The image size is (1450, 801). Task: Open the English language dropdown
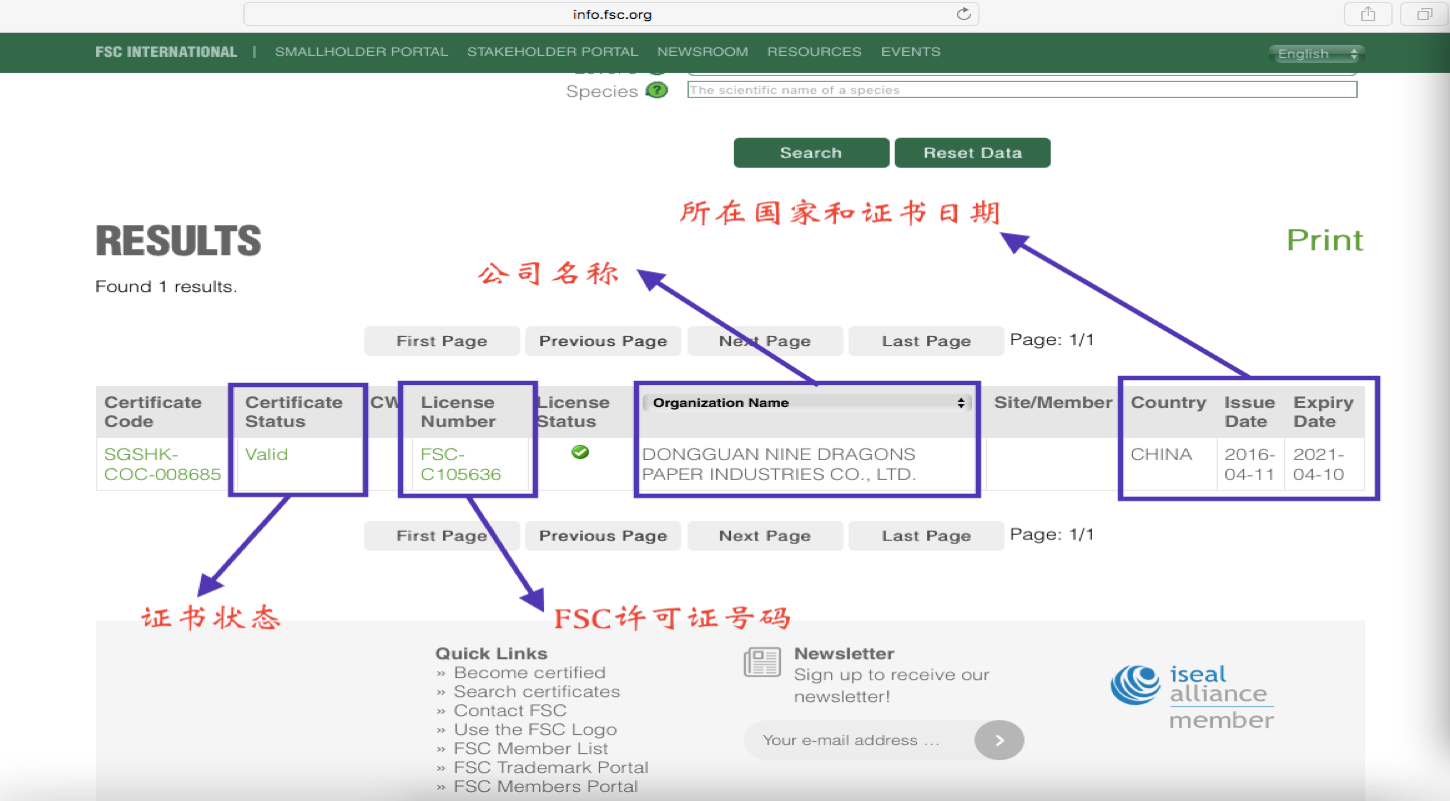(1316, 54)
